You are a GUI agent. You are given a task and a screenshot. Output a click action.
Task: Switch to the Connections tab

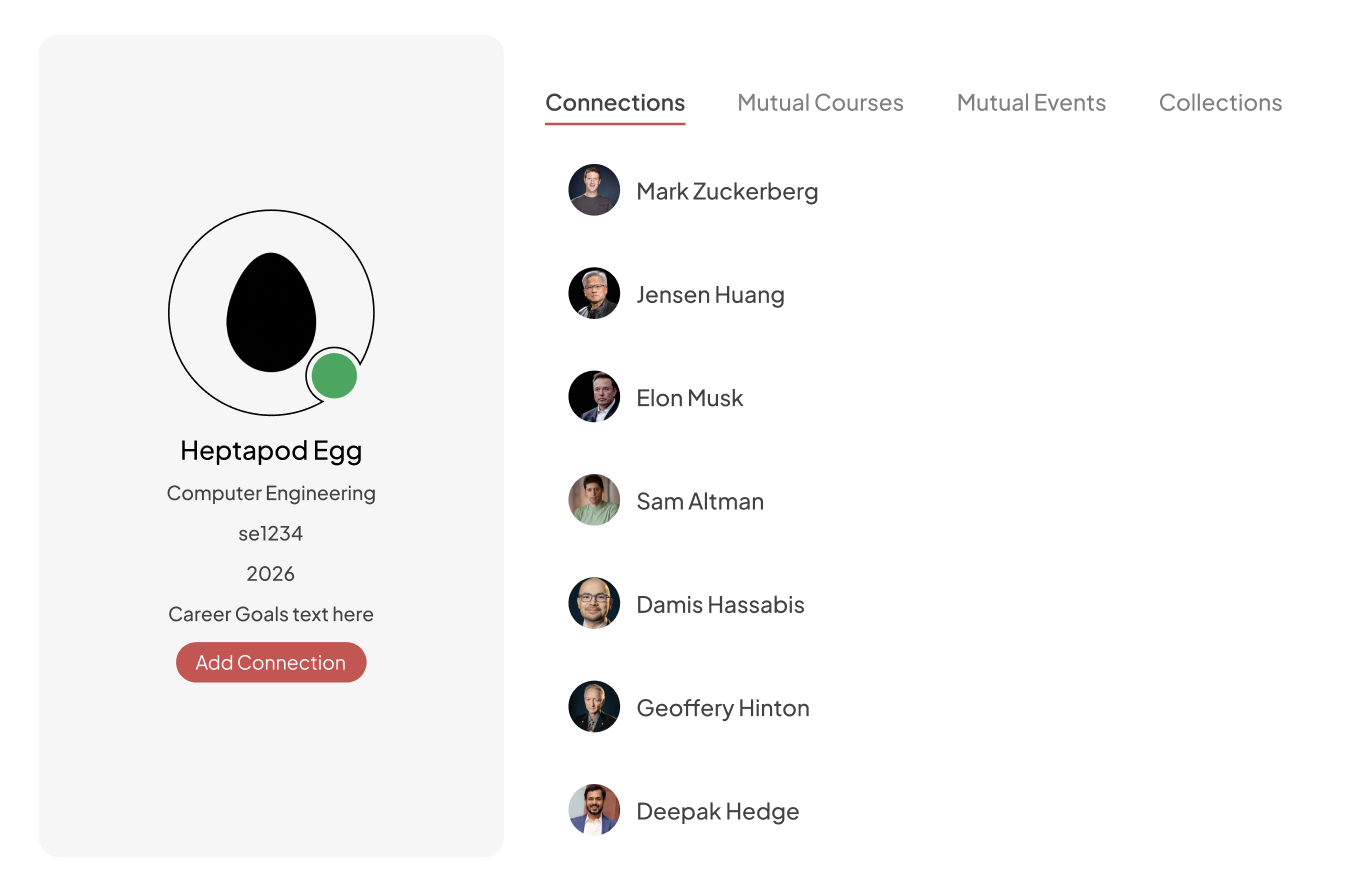[615, 103]
